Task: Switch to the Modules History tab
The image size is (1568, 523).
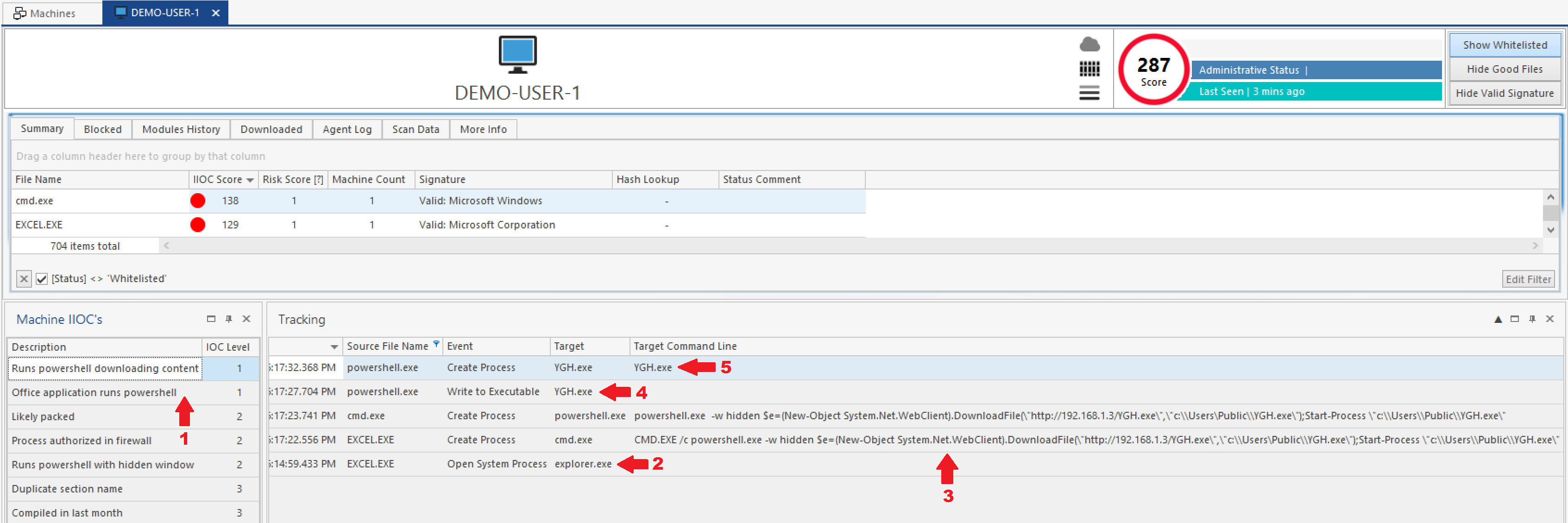Action: [x=181, y=129]
